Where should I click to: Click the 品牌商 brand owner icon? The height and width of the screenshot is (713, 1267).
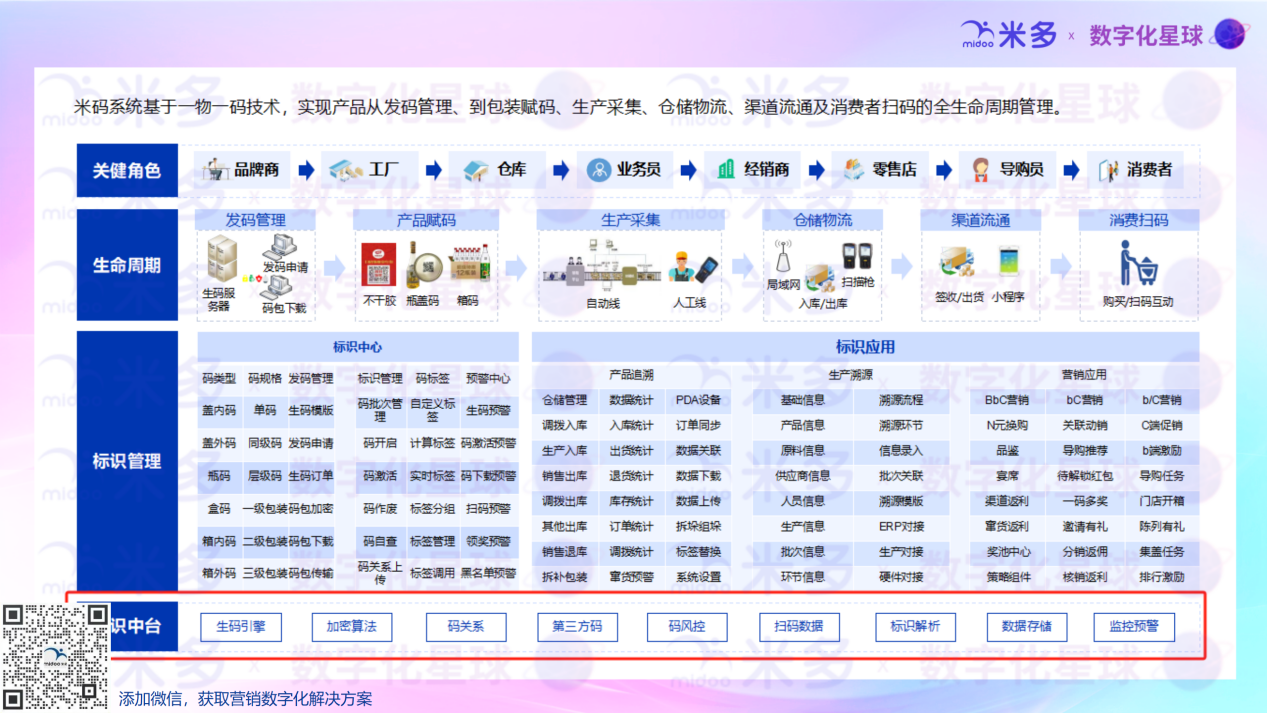[x=215, y=170]
